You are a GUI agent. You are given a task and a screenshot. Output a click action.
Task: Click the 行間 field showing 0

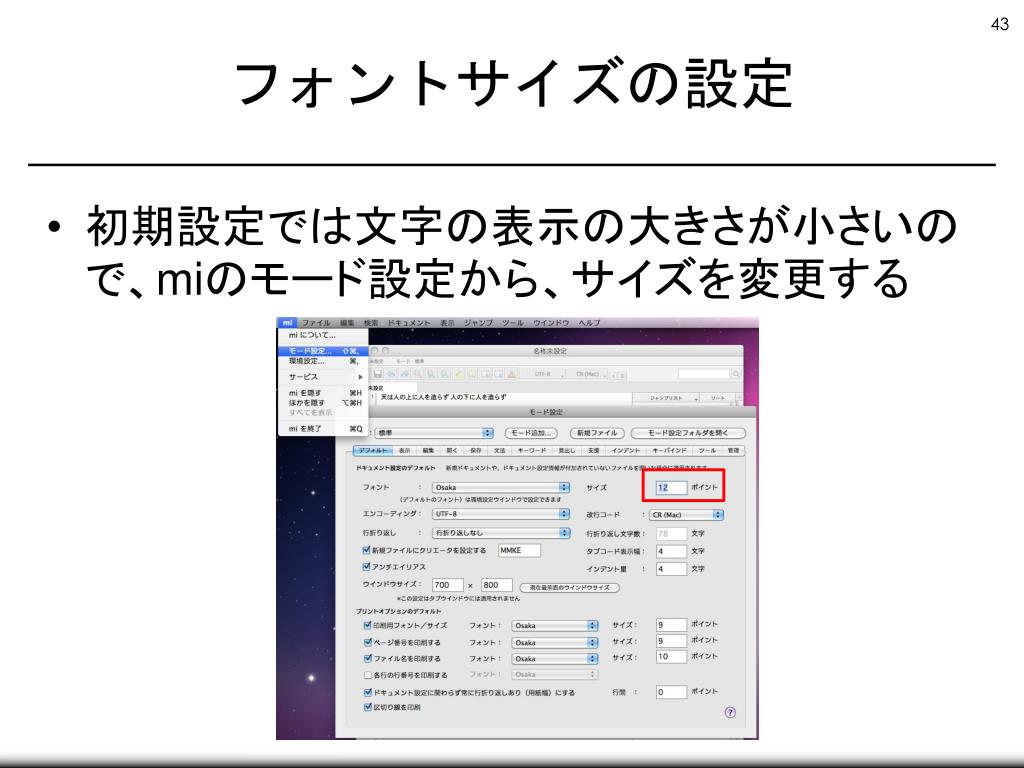(671, 692)
